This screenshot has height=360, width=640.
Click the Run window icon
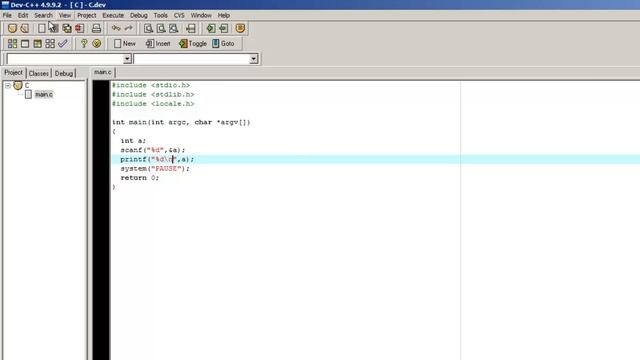(x=25, y=43)
